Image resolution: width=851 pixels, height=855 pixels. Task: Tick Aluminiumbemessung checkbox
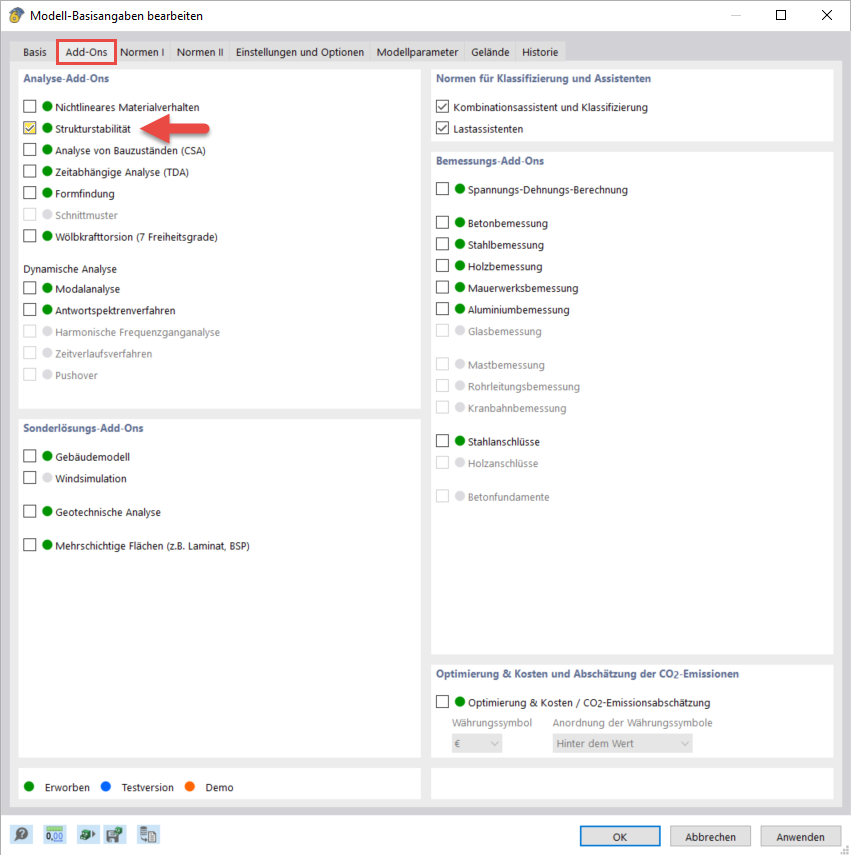coord(443,309)
